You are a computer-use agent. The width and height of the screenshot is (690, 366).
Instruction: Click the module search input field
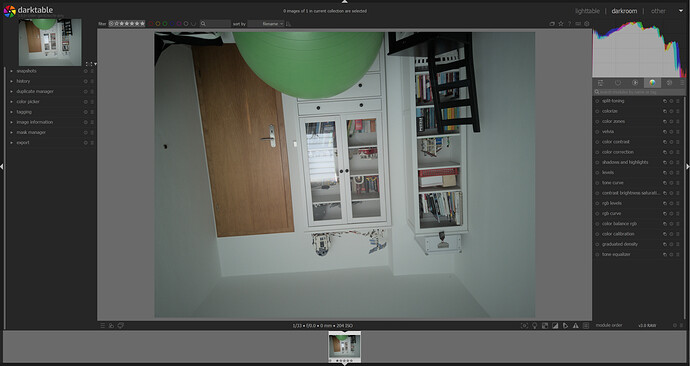pyautogui.click(x=639, y=92)
